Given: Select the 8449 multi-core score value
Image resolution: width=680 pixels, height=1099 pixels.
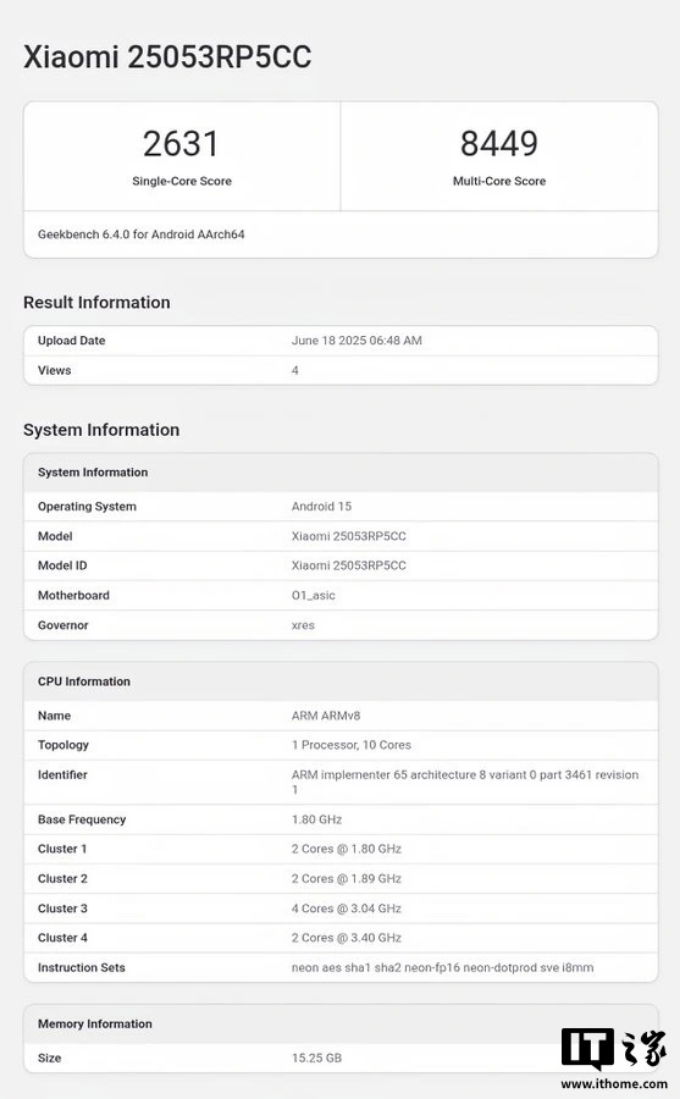Looking at the screenshot, I should [x=499, y=144].
